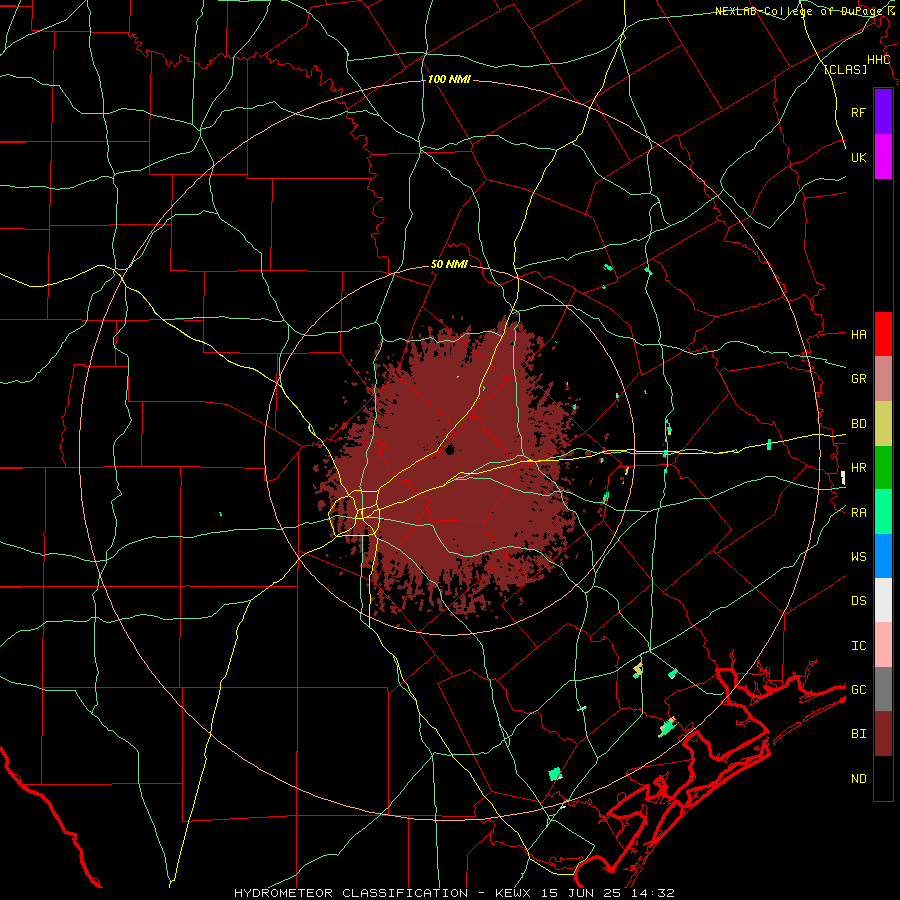This screenshot has width=900, height=900.
Task: Select the gray GC legend swatch
Action: coord(883,689)
